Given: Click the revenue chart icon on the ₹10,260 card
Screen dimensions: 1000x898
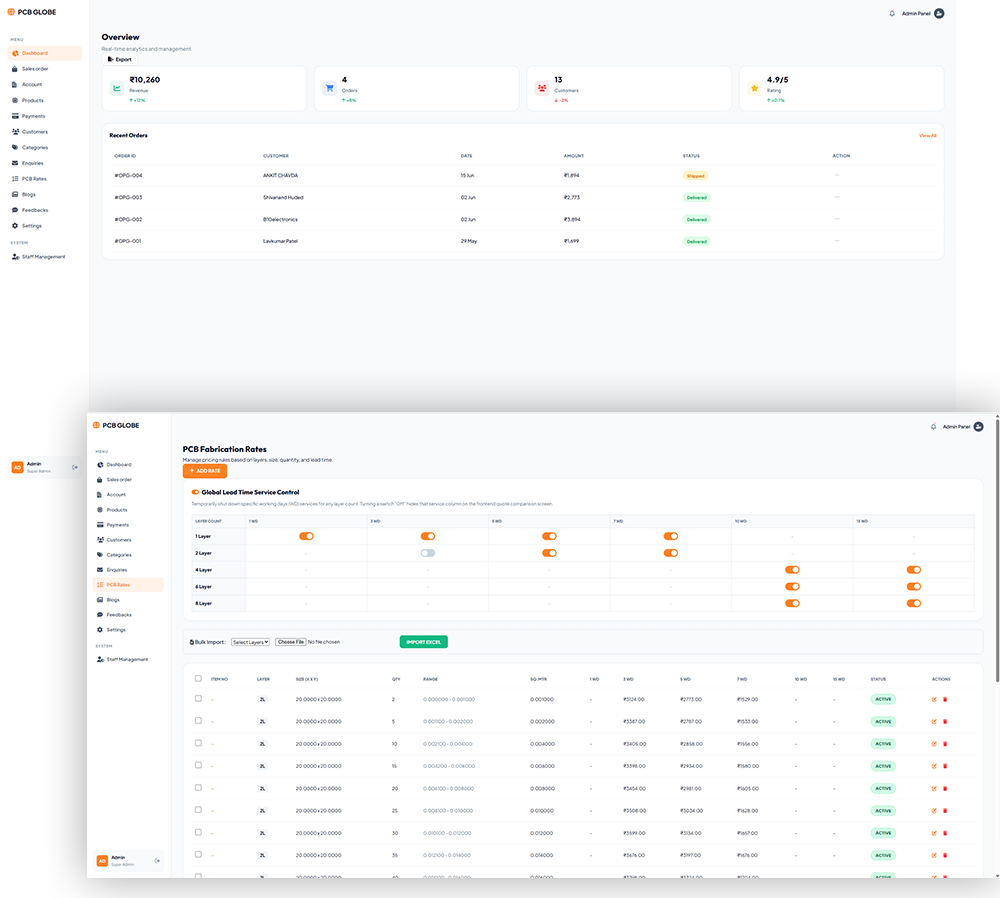Looking at the screenshot, I should (x=117, y=88).
